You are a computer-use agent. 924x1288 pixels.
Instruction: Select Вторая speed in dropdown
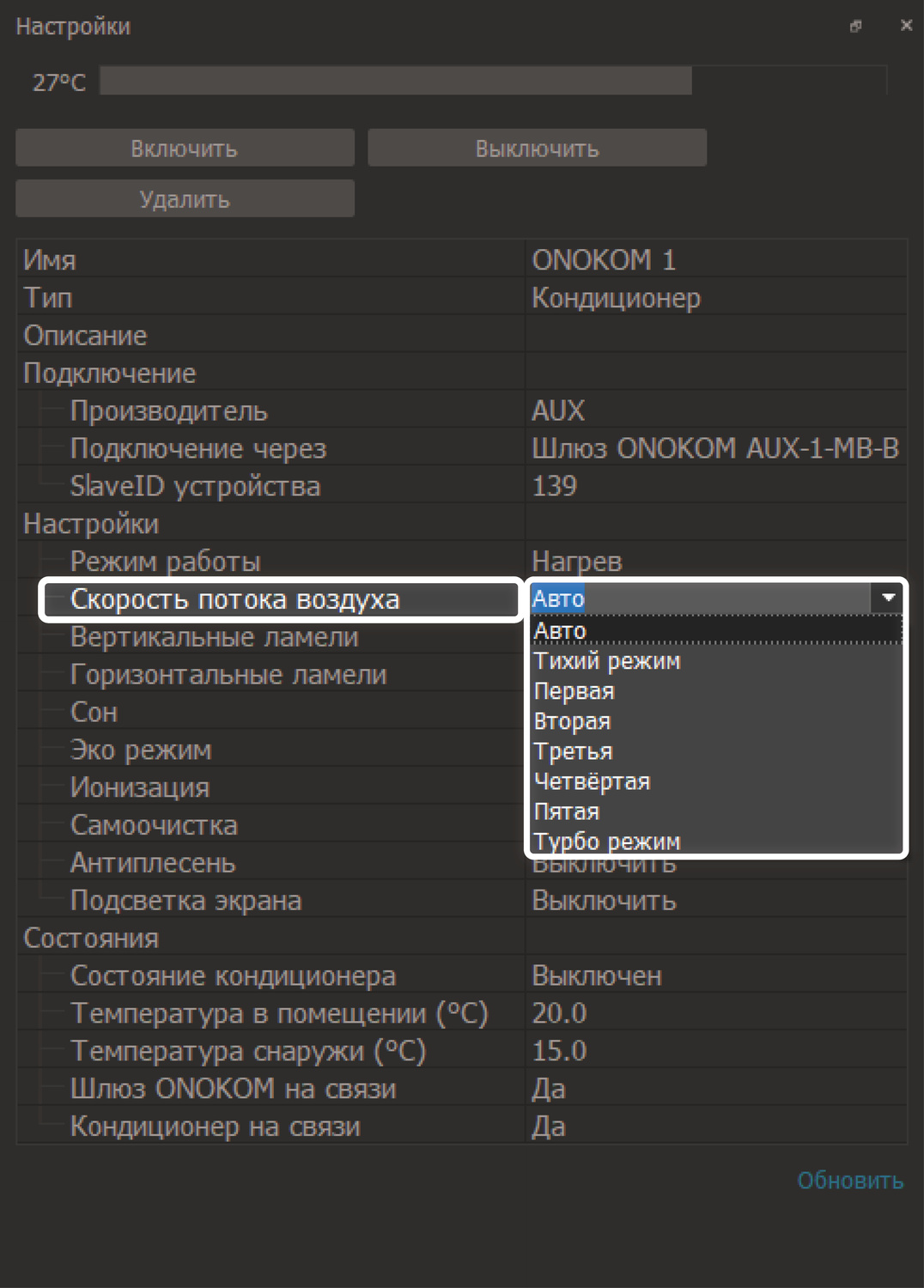[572, 721]
